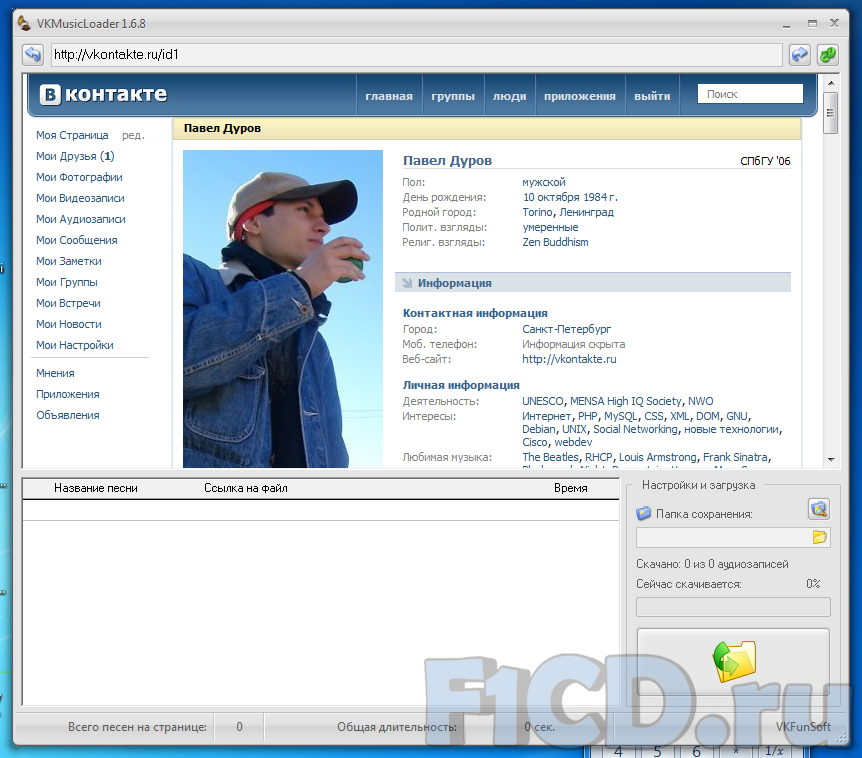Click the save folder path field
This screenshot has height=758, width=862.
pos(733,537)
